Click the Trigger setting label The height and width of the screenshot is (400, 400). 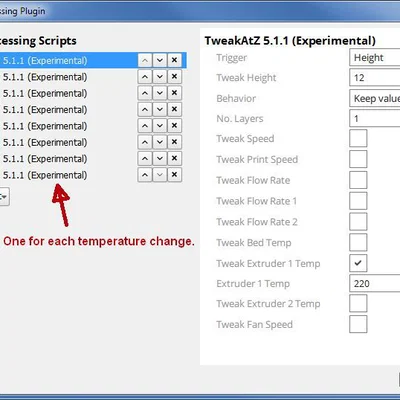231,58
